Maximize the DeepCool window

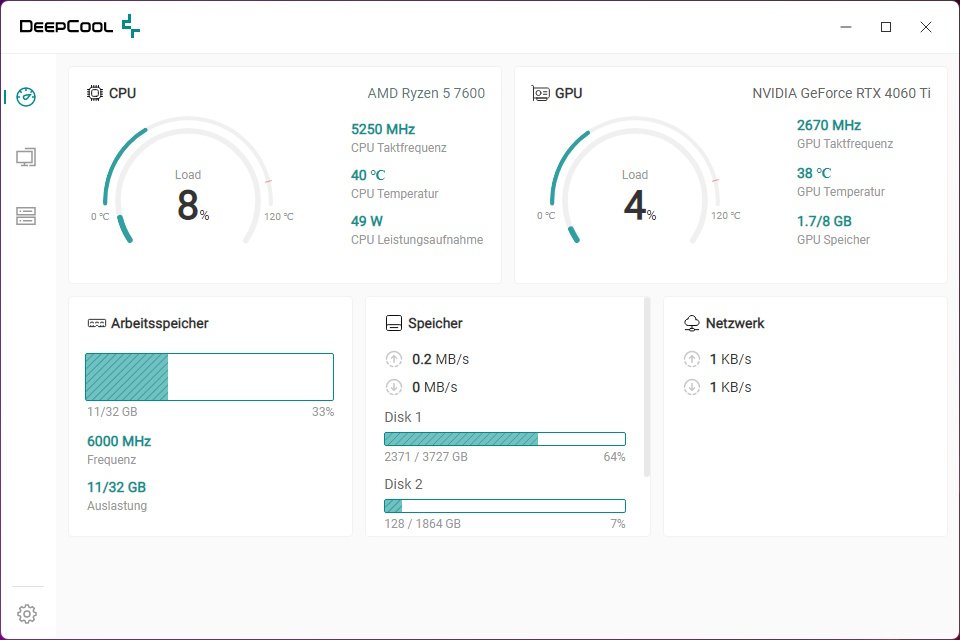(x=885, y=27)
